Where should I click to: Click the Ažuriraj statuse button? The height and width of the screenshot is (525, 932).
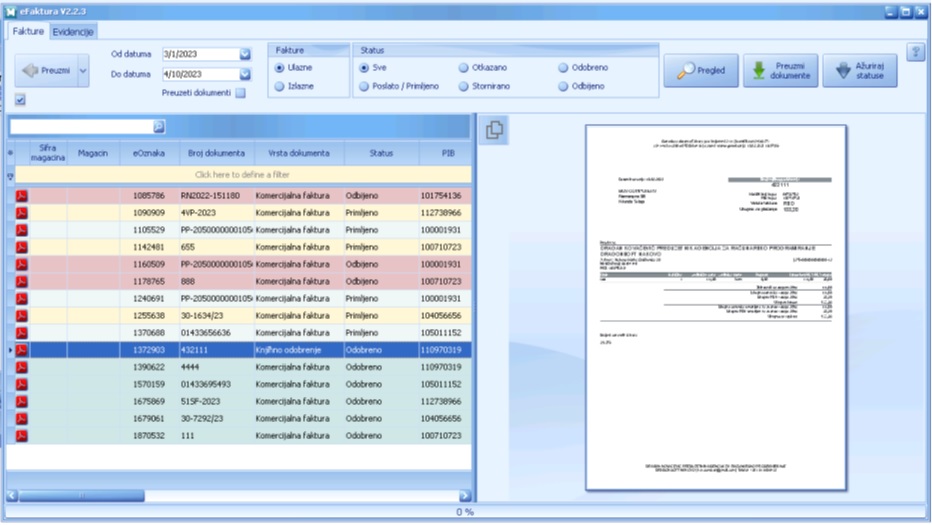click(x=860, y=71)
